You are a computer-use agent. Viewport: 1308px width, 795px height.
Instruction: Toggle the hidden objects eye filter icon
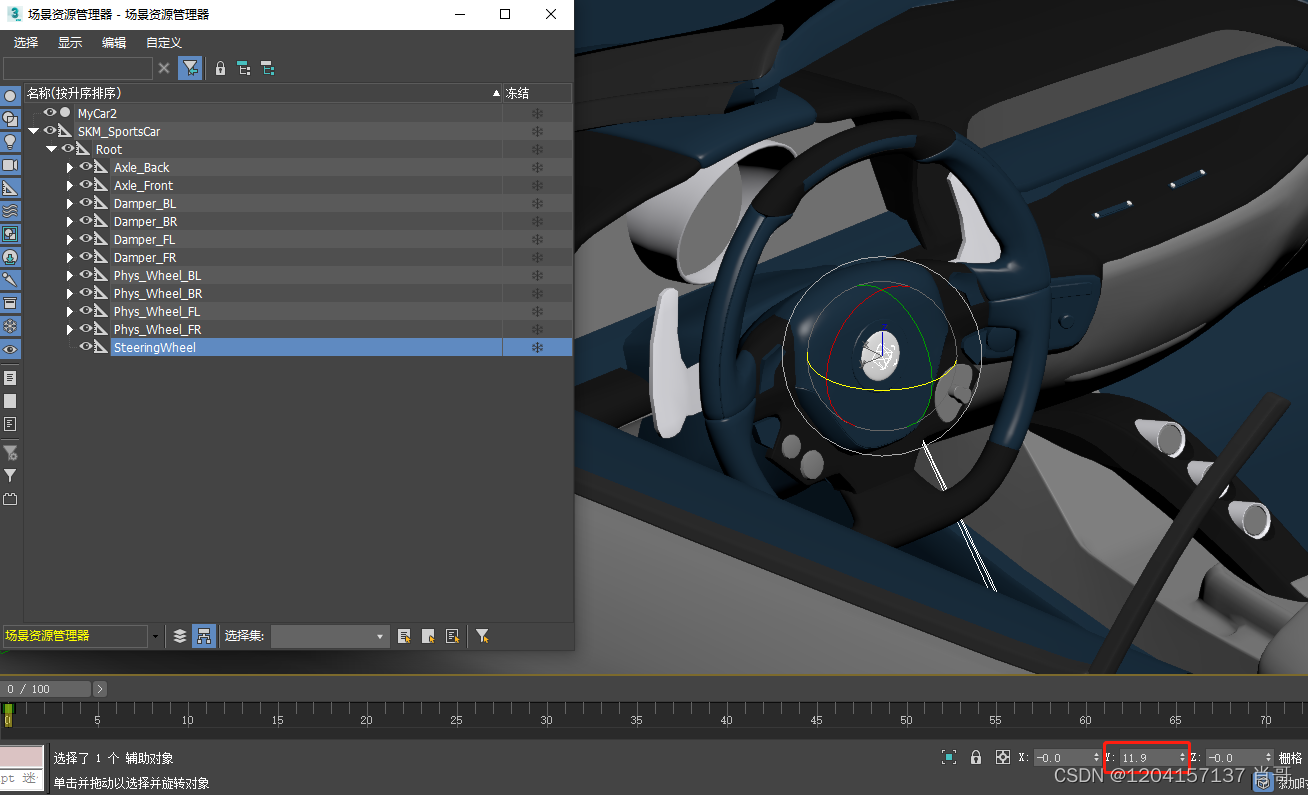click(x=10, y=349)
